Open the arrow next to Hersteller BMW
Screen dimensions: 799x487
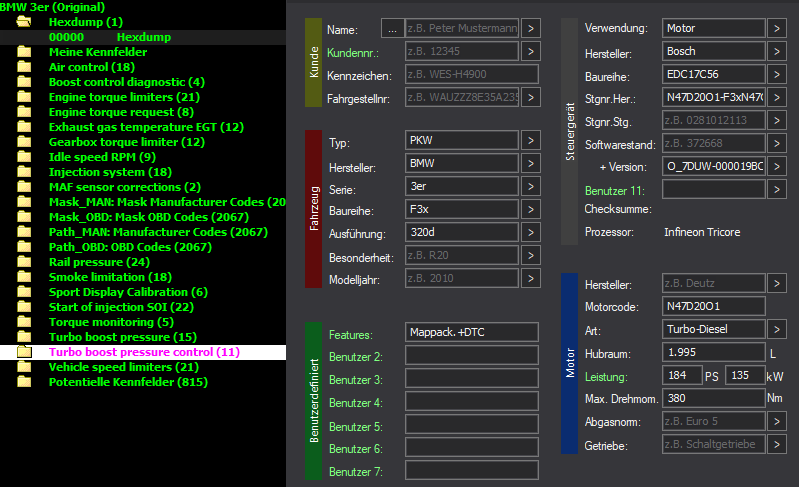coord(531,163)
